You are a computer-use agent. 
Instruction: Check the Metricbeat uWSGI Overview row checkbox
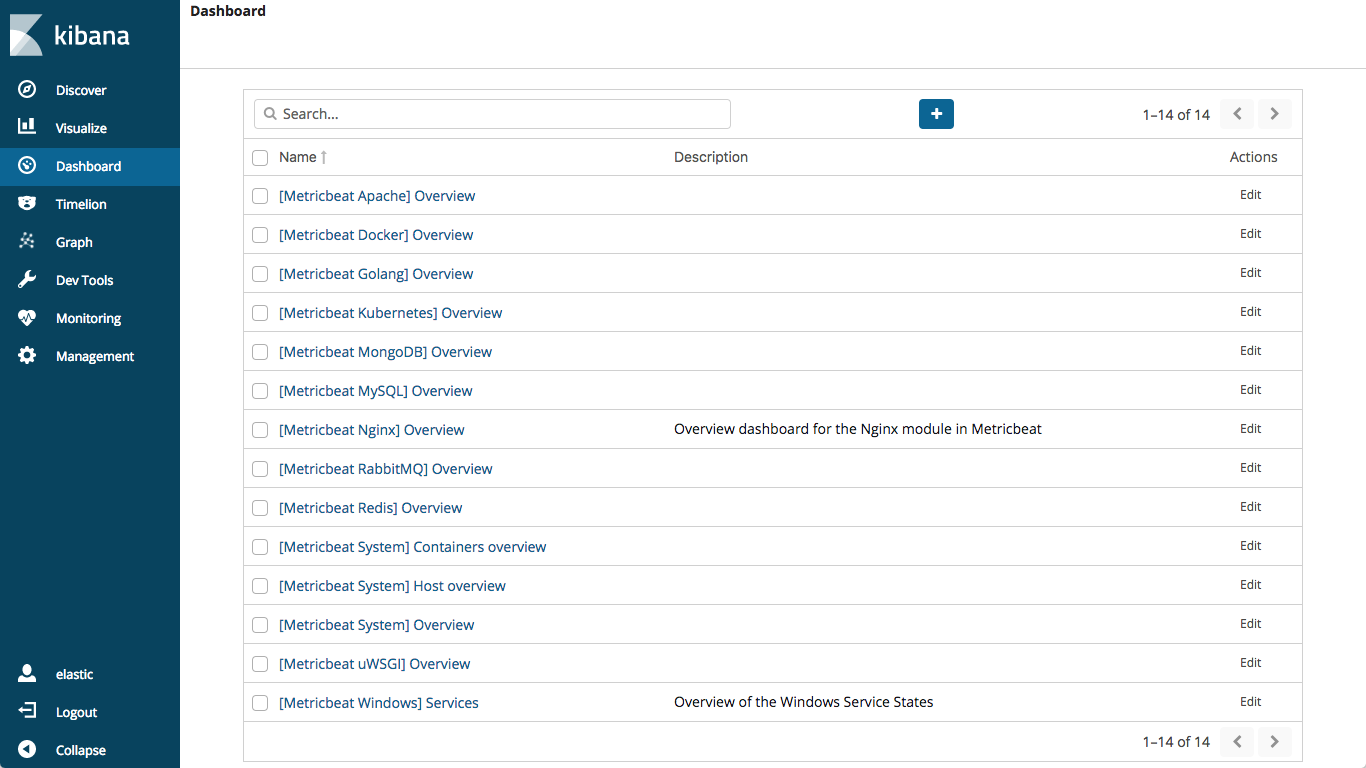[x=260, y=664]
